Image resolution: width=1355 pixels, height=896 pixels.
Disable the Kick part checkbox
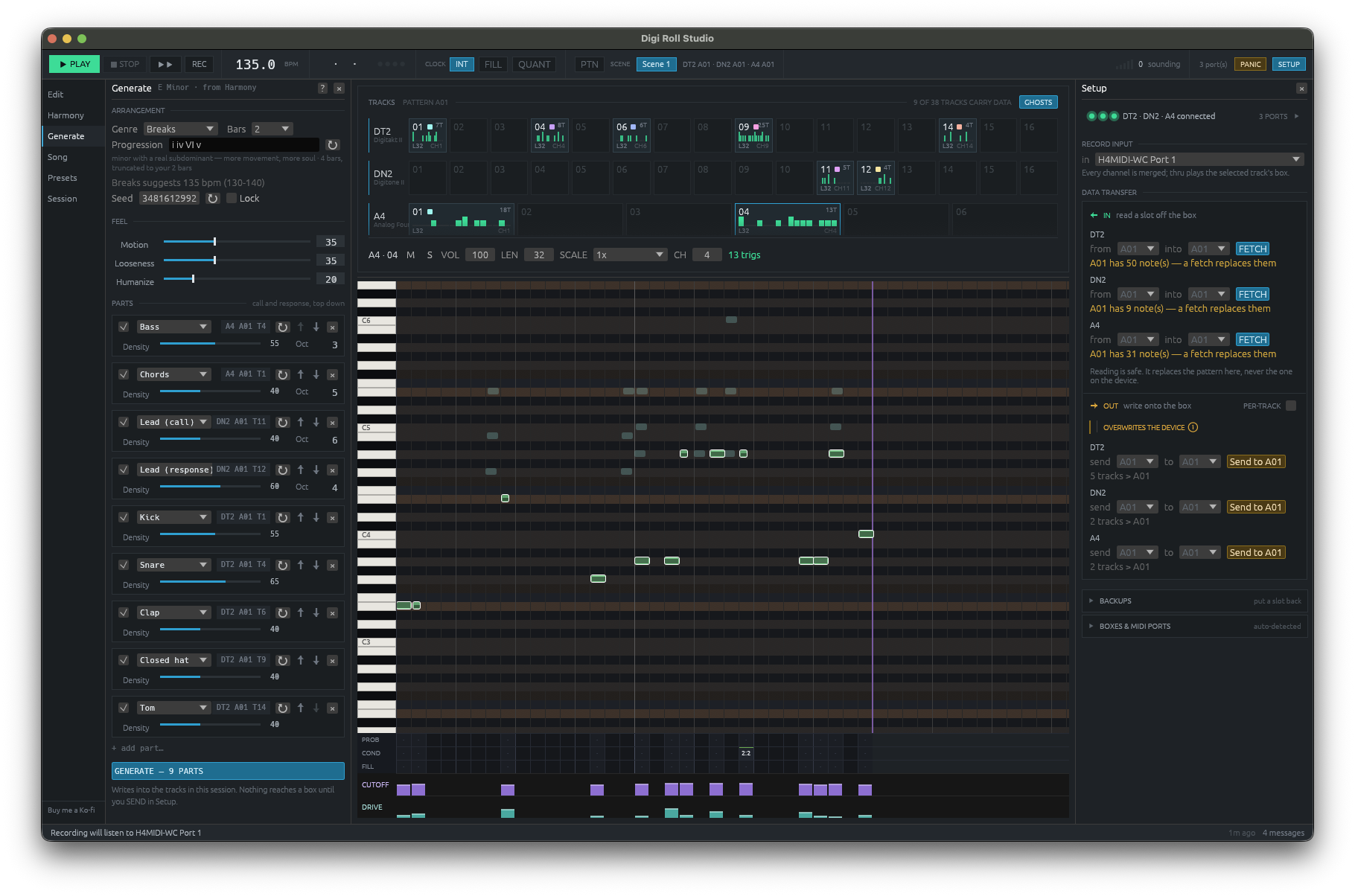(124, 517)
